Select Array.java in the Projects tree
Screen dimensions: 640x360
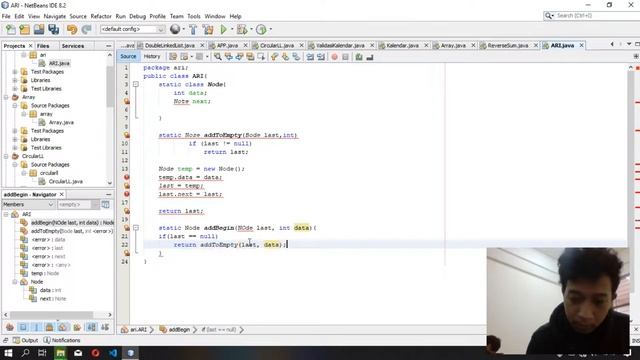coord(61,122)
